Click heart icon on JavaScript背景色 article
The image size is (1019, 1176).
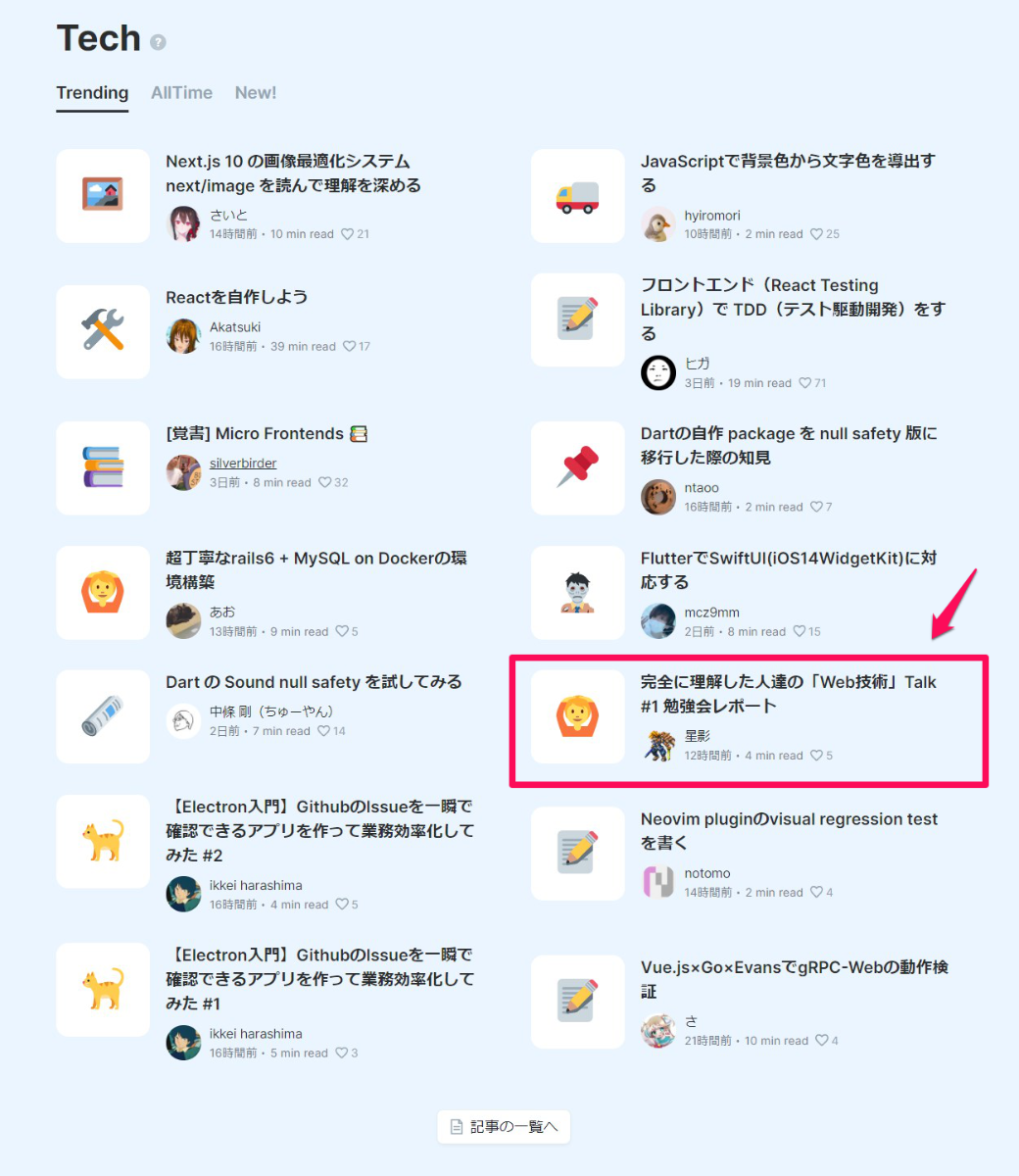pyautogui.click(x=817, y=234)
